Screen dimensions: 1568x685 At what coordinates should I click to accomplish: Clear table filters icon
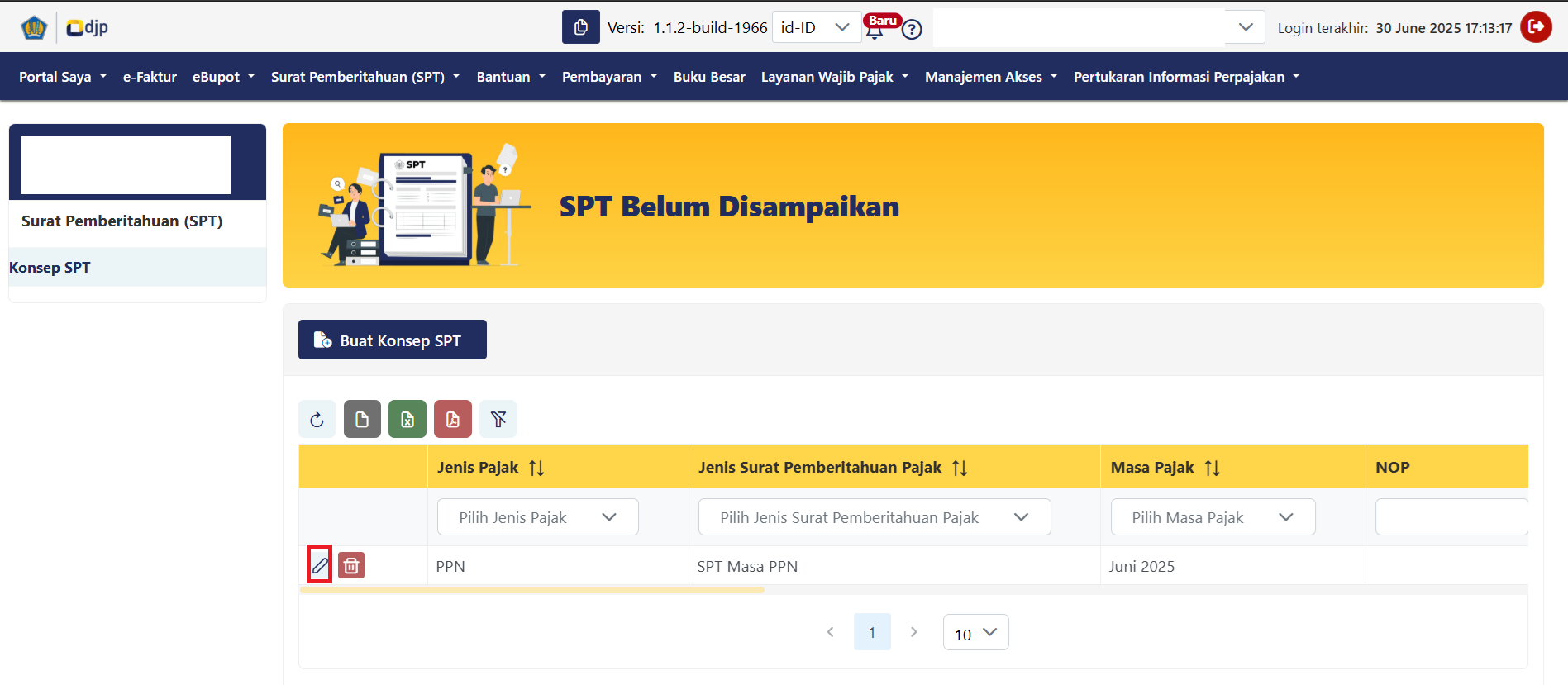[498, 419]
